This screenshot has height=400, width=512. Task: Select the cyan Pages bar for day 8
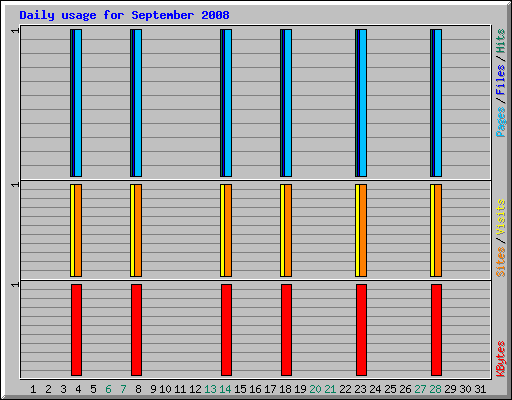pyautogui.click(x=138, y=103)
